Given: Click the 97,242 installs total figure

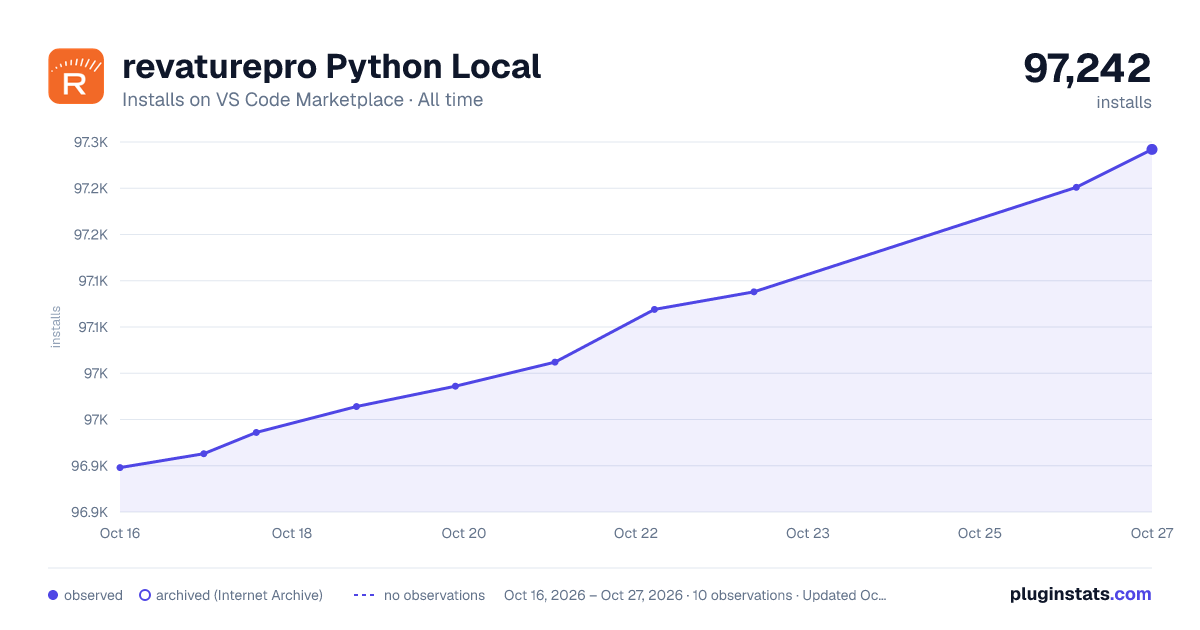Looking at the screenshot, I should click(1087, 68).
